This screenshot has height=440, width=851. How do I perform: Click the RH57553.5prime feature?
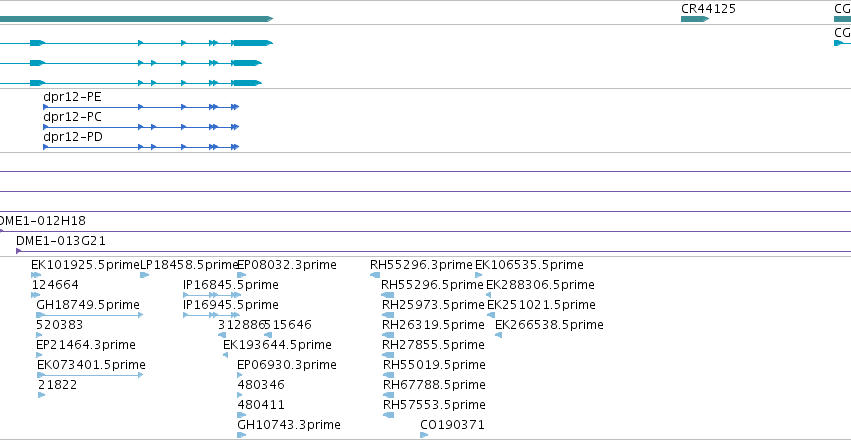389,415
